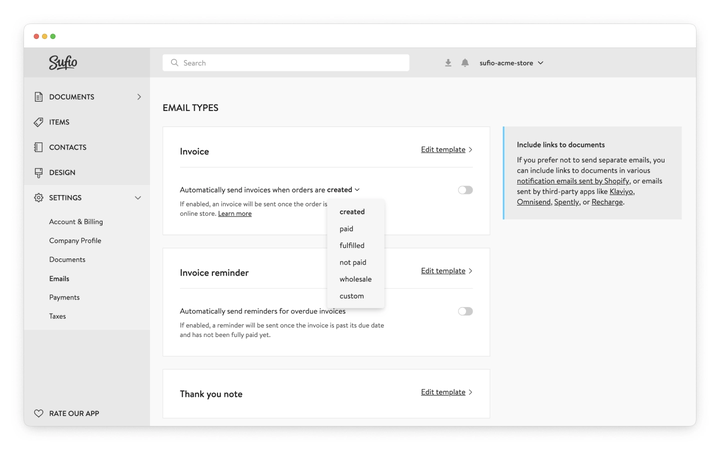The image size is (720, 450).
Task: Click 'Include links to documents' heading
Action: (561, 145)
